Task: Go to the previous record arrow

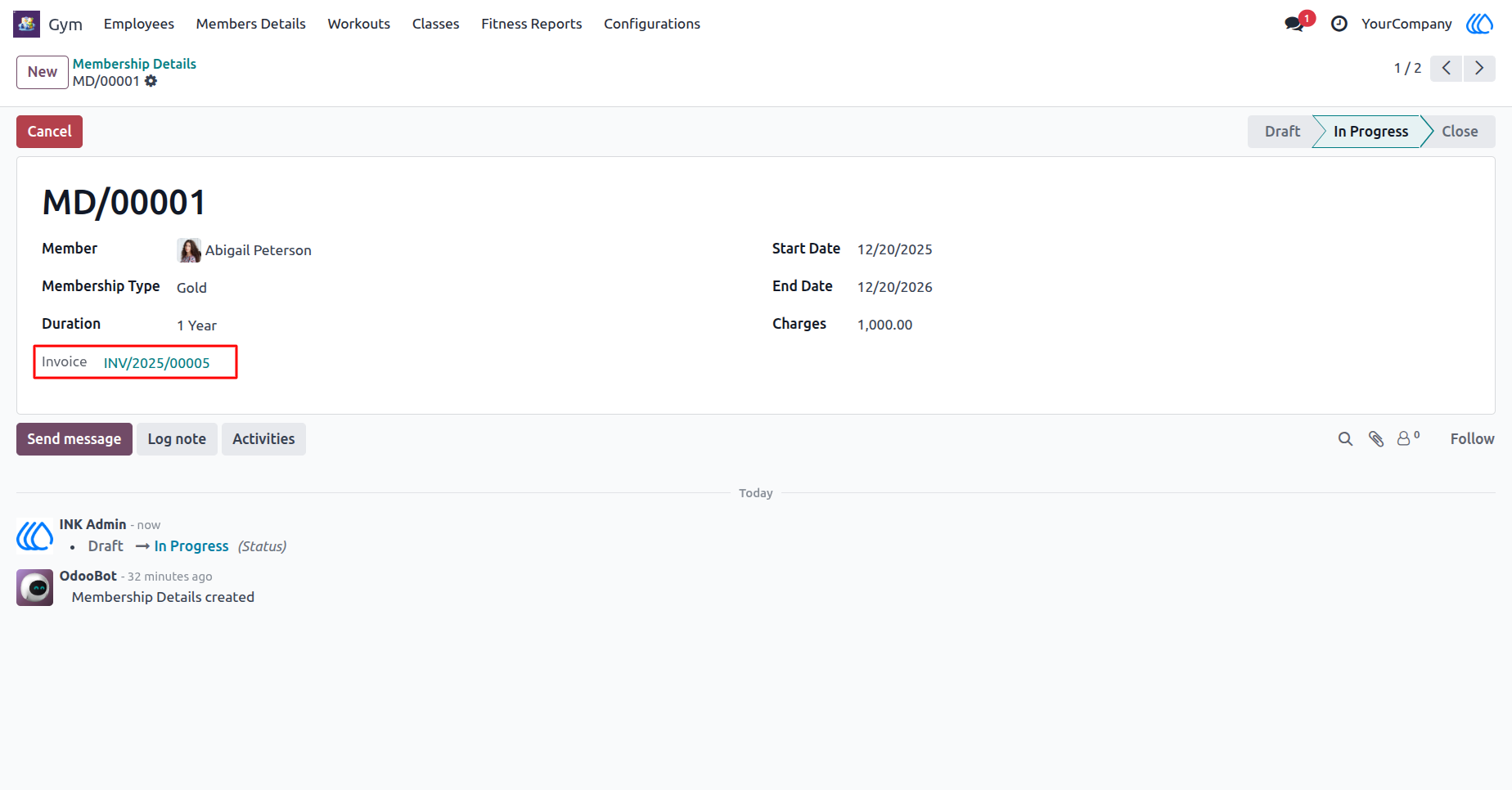Action: [x=1447, y=68]
